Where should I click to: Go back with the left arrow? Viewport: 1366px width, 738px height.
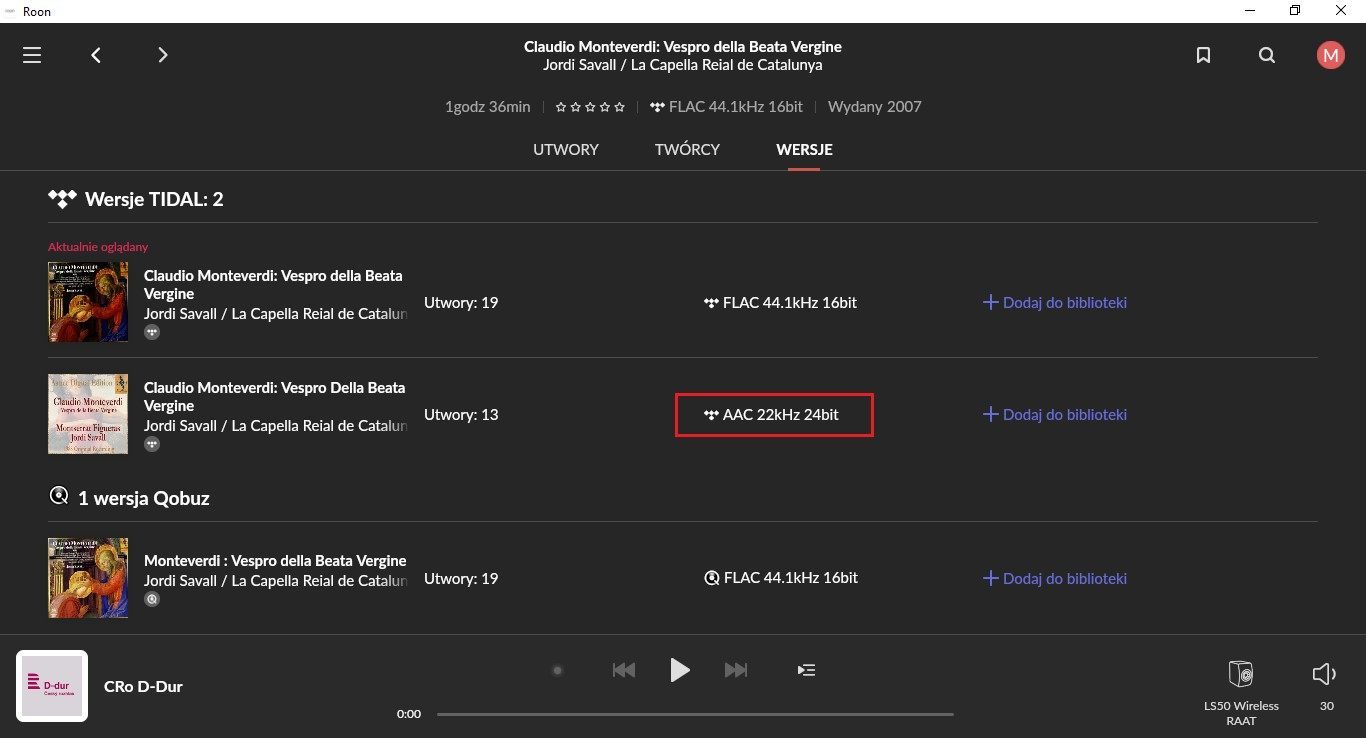coord(96,55)
